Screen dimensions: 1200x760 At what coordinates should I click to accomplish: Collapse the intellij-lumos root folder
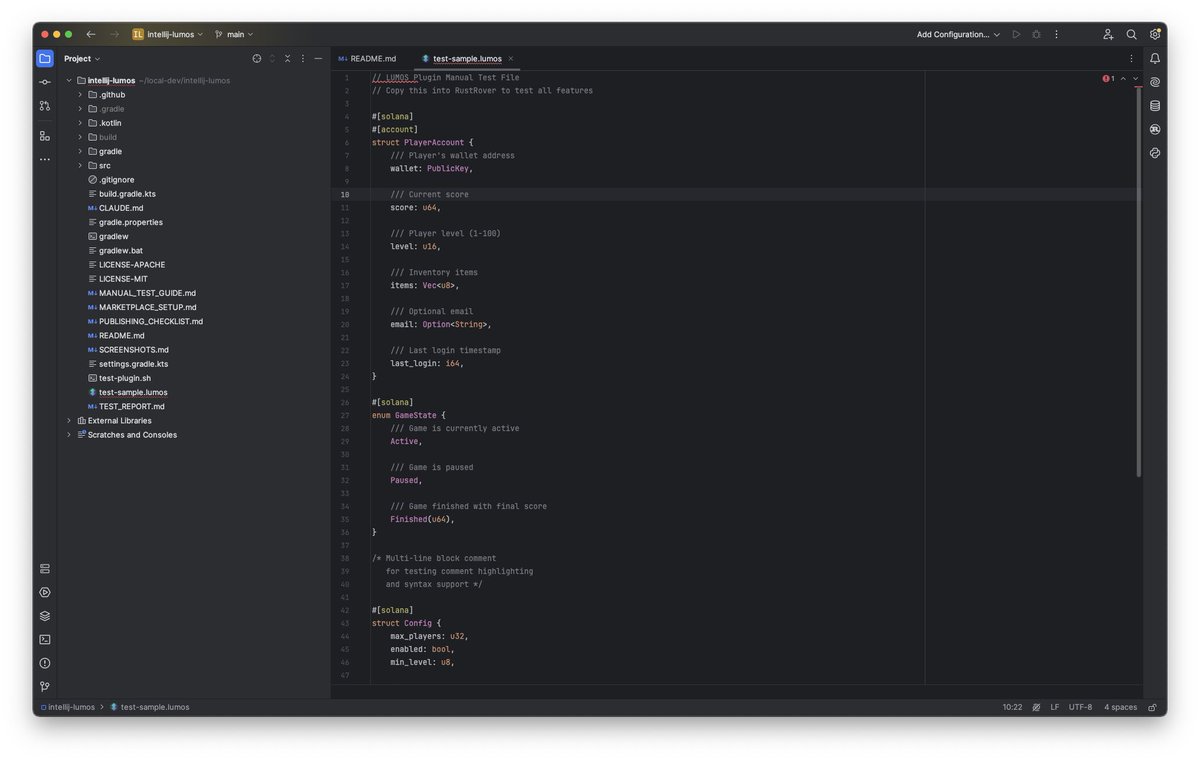pos(69,81)
